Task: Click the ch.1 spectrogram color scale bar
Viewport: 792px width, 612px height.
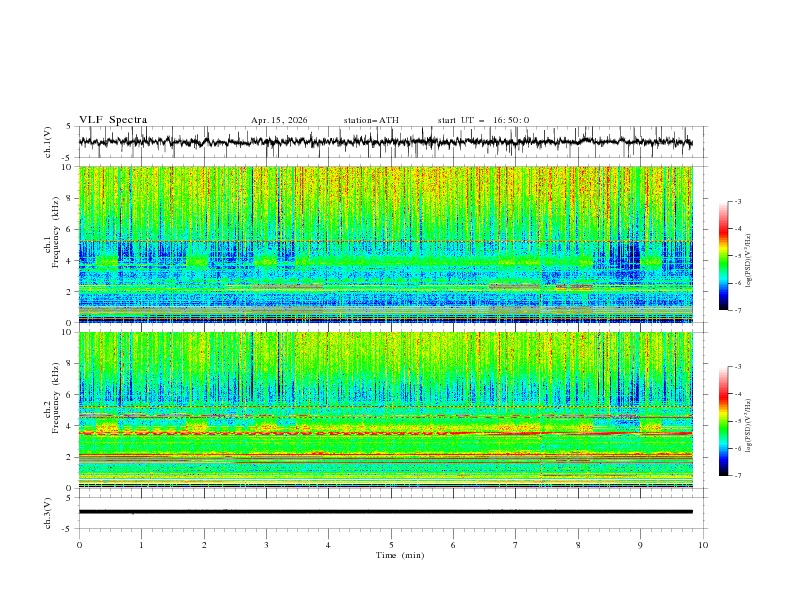Action: coord(723,256)
